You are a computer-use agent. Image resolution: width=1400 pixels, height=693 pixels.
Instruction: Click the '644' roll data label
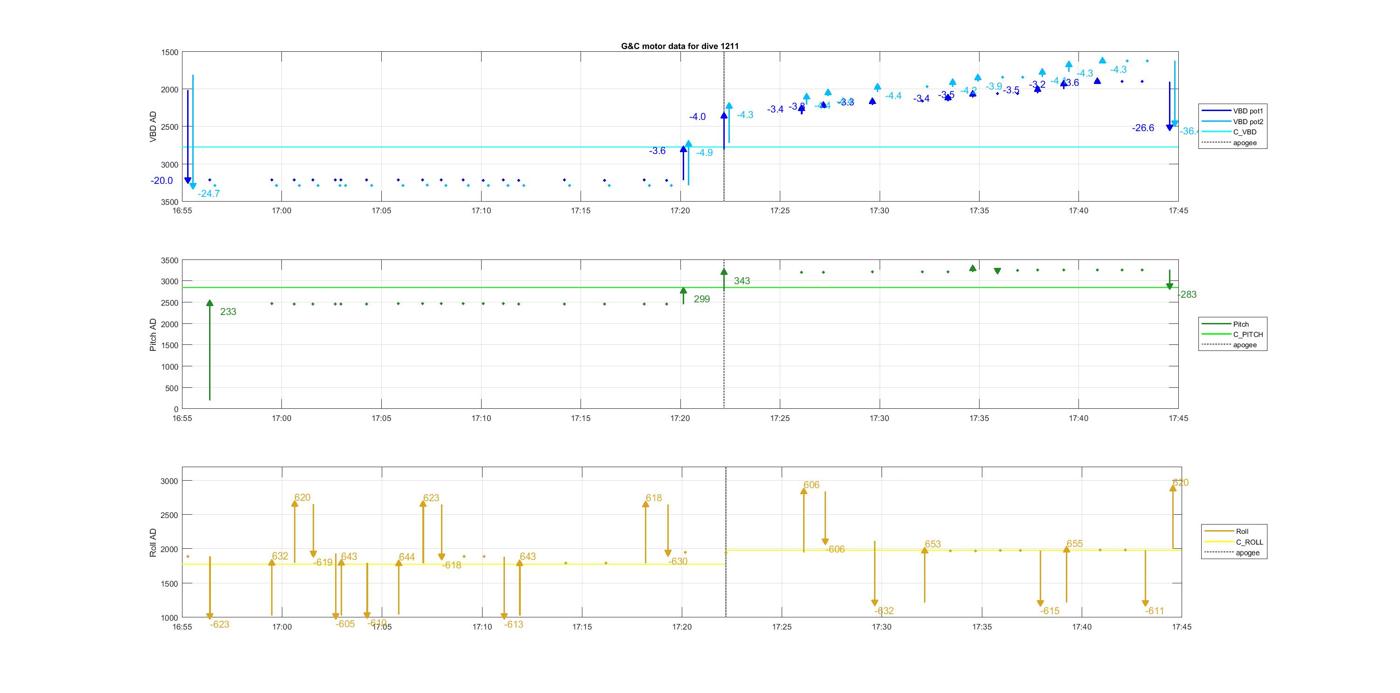click(x=407, y=557)
